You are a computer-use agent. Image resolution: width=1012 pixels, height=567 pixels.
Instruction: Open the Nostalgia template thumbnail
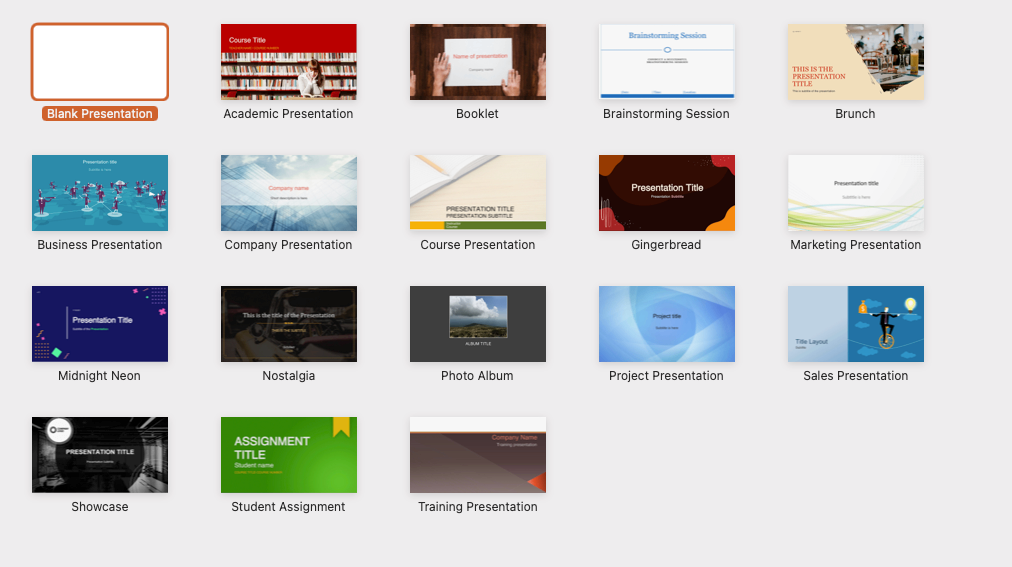tap(289, 324)
